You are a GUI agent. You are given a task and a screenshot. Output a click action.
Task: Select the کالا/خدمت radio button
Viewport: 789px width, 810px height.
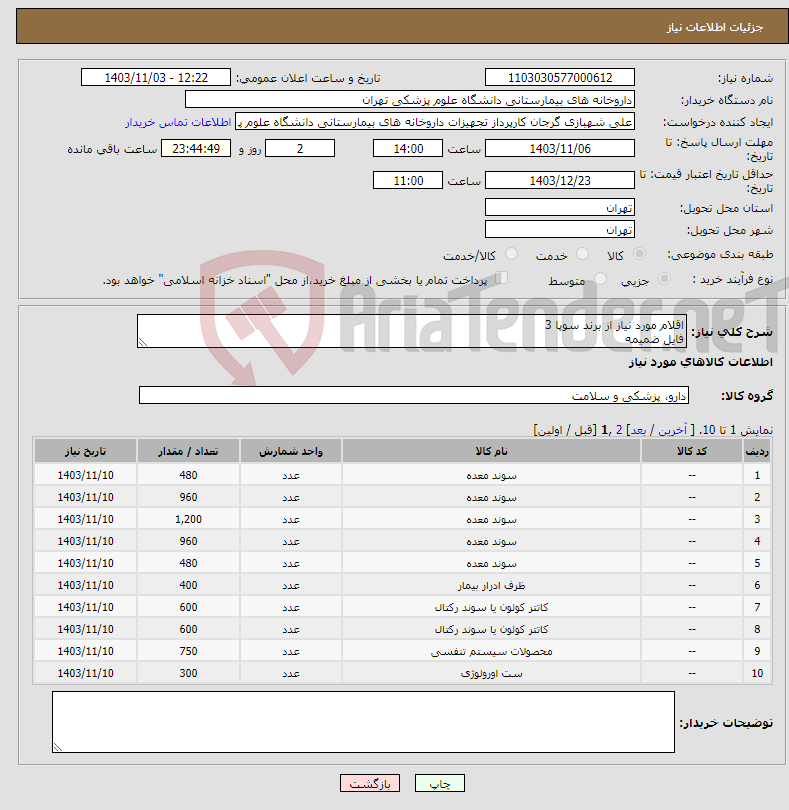coord(511,254)
